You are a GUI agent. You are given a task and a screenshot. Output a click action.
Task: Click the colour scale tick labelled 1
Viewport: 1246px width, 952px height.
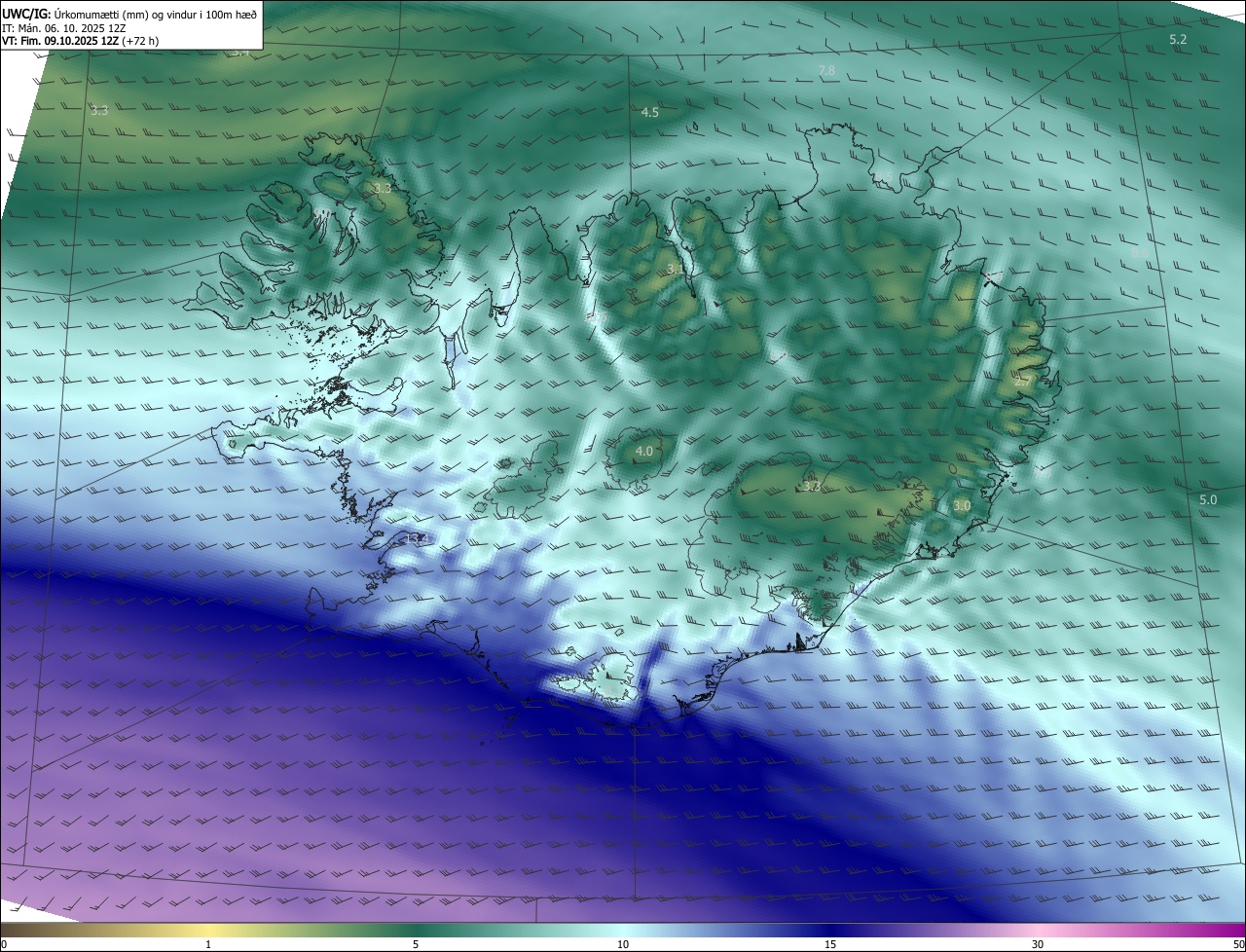pos(208,944)
